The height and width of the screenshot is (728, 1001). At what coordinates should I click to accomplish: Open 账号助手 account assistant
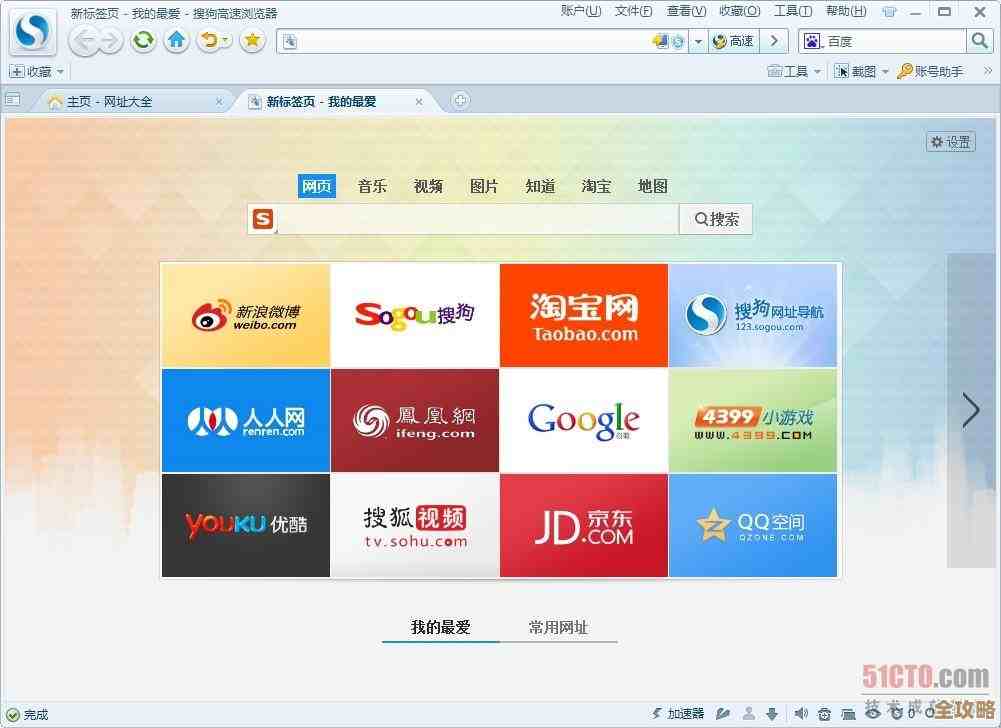[x=930, y=71]
